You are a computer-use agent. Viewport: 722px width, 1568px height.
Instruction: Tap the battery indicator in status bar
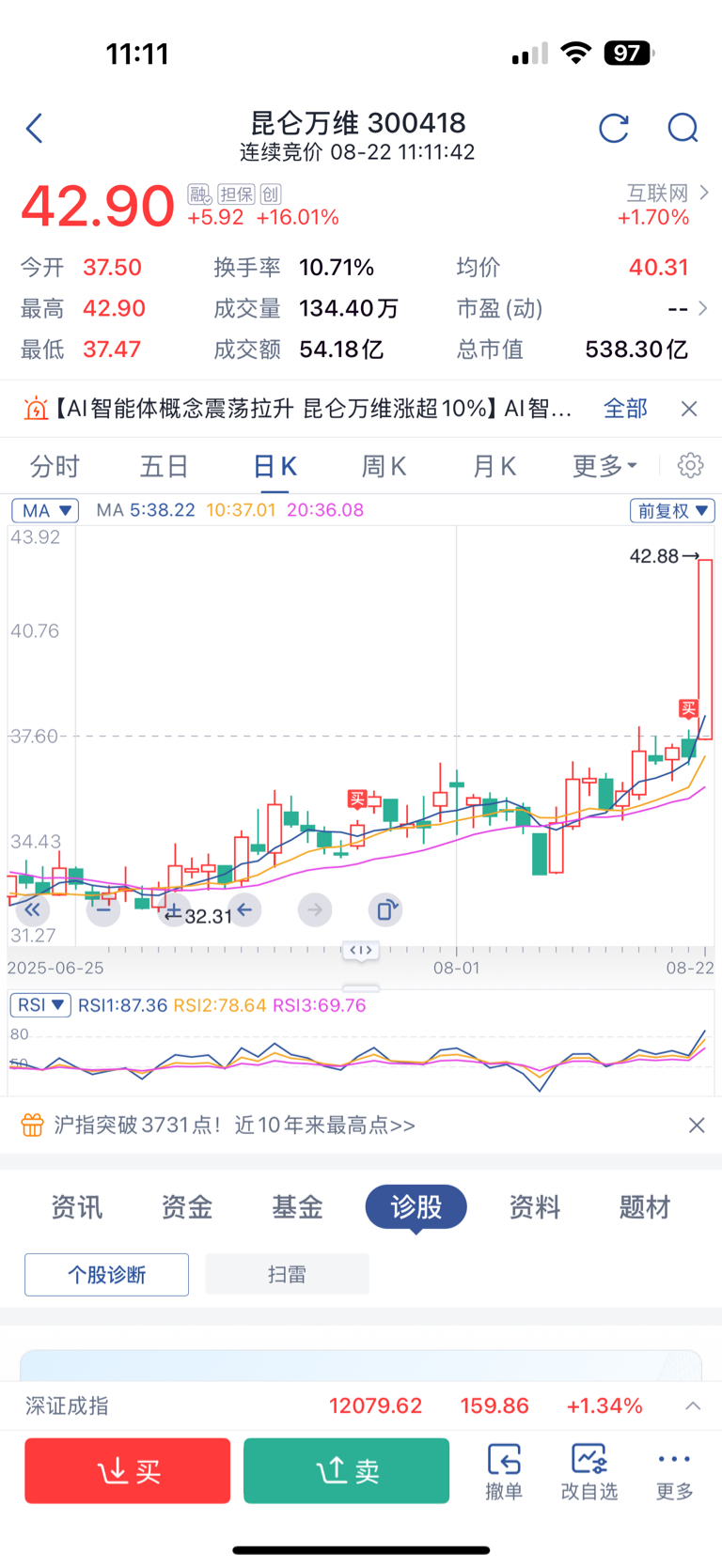click(628, 53)
